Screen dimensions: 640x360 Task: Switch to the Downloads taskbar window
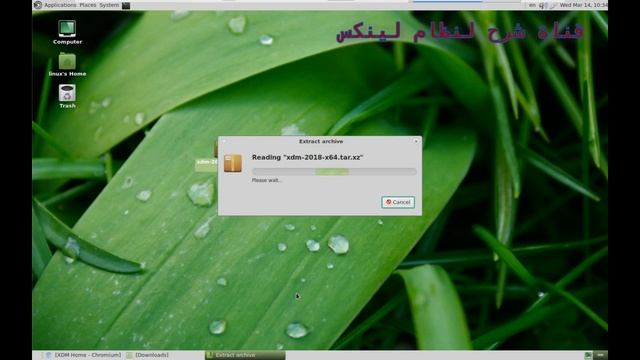147,355
